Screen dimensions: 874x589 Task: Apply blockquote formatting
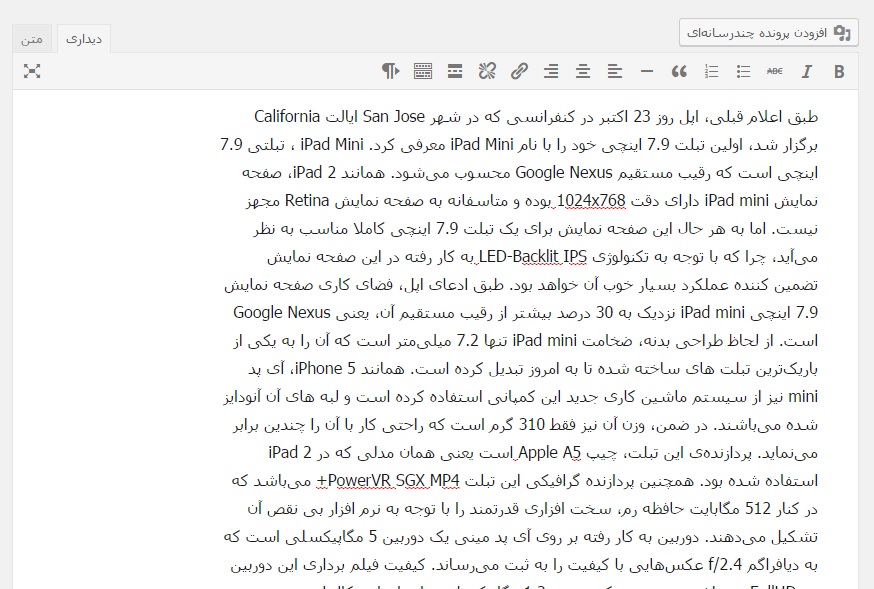coord(679,71)
